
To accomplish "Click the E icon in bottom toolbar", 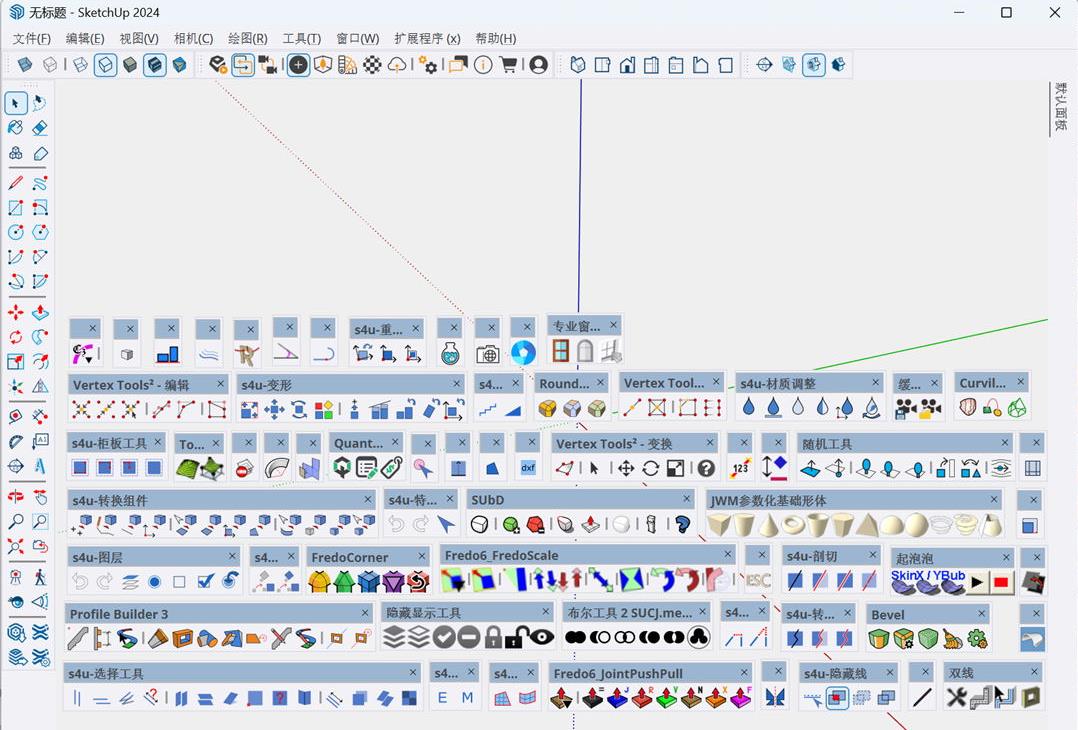I will (x=442, y=698).
